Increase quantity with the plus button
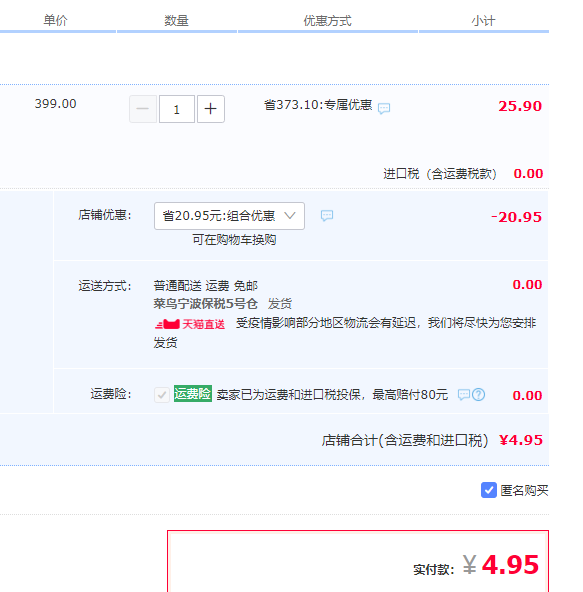The height and width of the screenshot is (592, 583). point(211,109)
